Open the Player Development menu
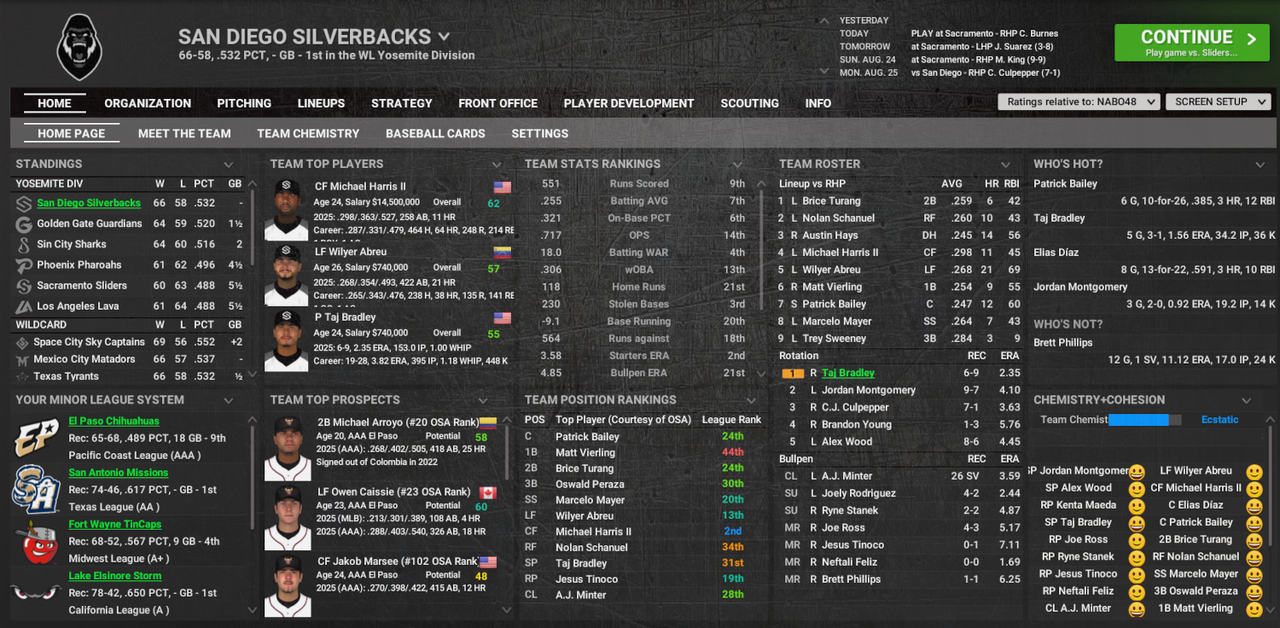Screen dimensions: 1280x628 [x=629, y=103]
